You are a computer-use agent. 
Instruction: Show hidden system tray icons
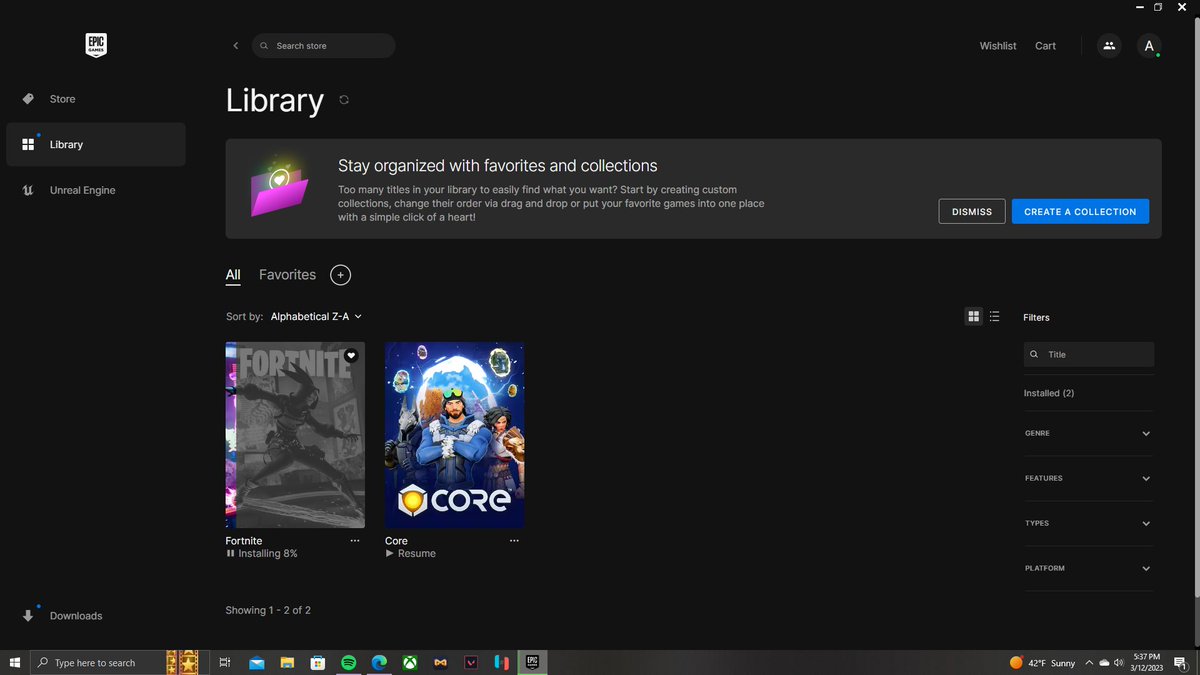point(1090,663)
